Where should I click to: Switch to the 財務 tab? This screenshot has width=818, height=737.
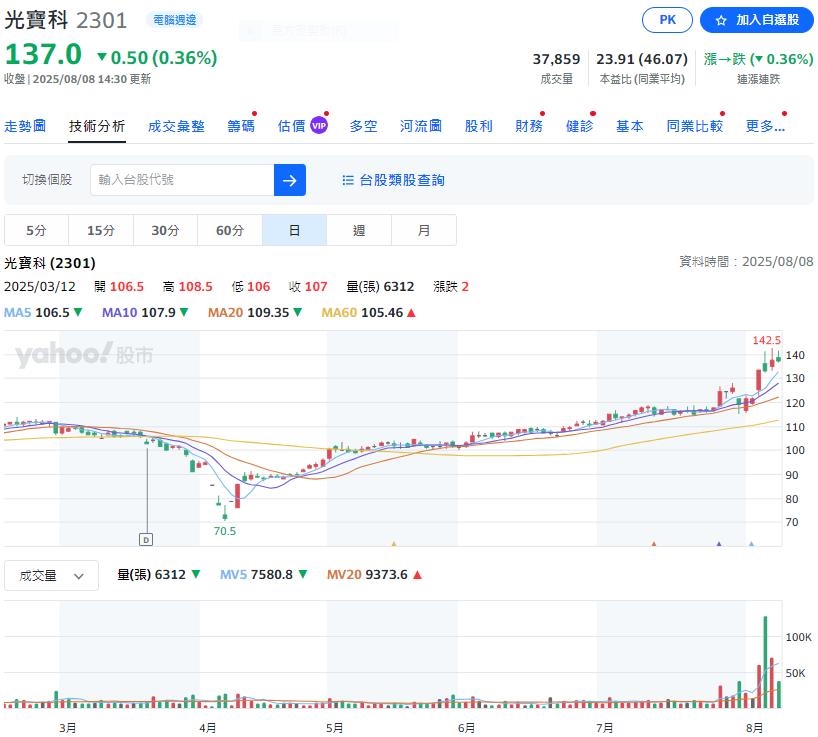(x=529, y=126)
